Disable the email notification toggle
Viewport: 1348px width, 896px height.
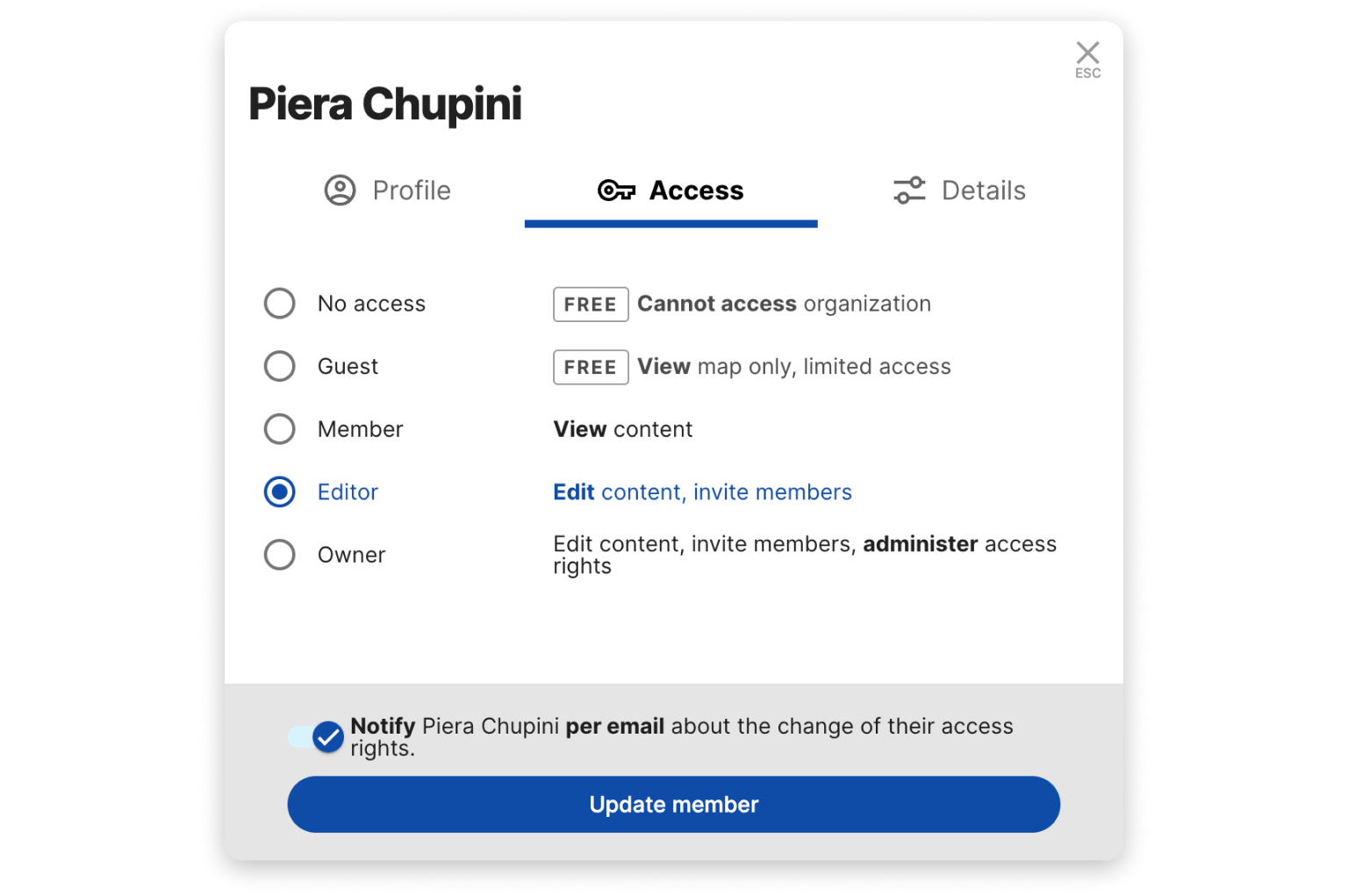pos(317,737)
